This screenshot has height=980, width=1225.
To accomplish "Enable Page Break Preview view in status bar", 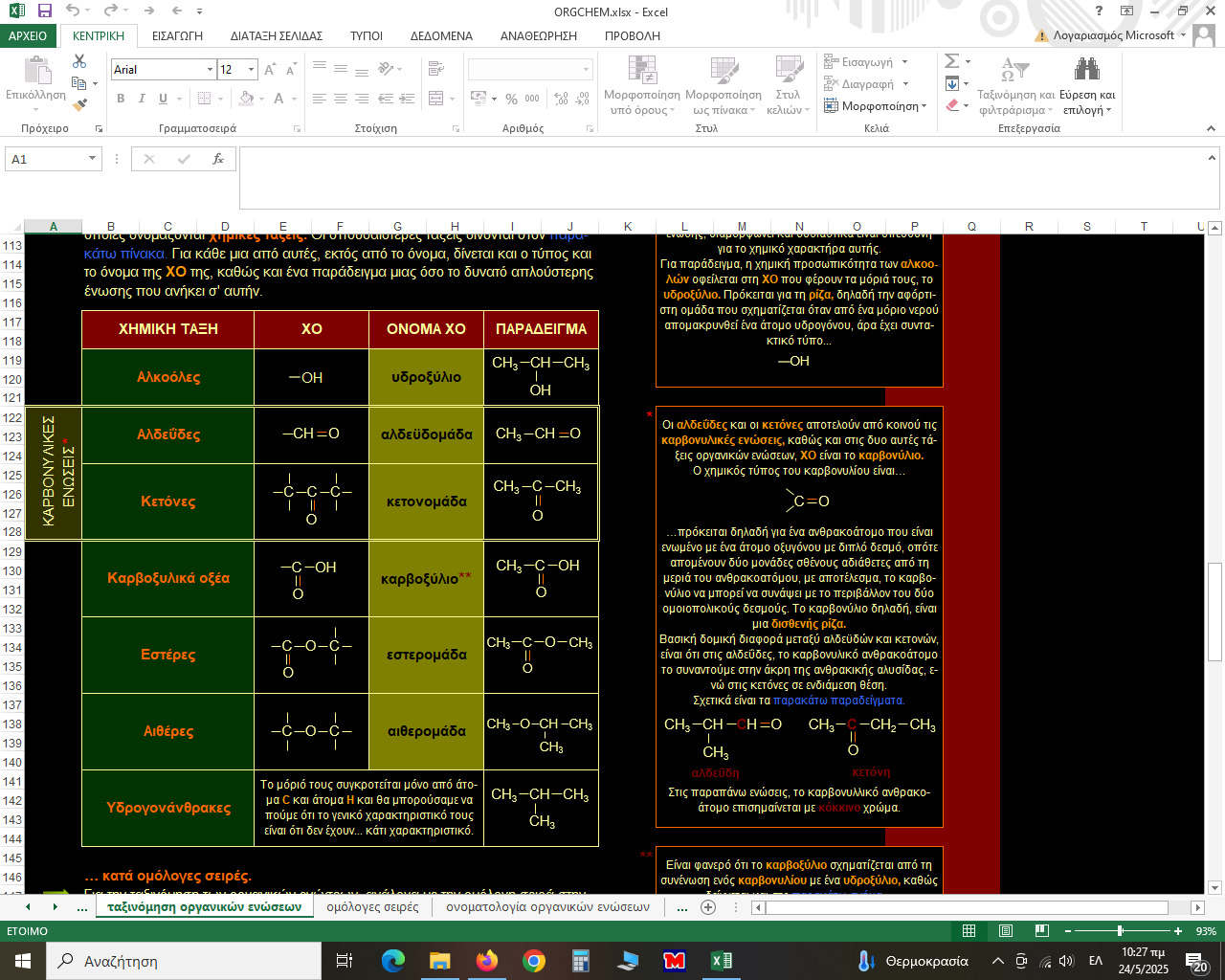I will click(x=1041, y=931).
